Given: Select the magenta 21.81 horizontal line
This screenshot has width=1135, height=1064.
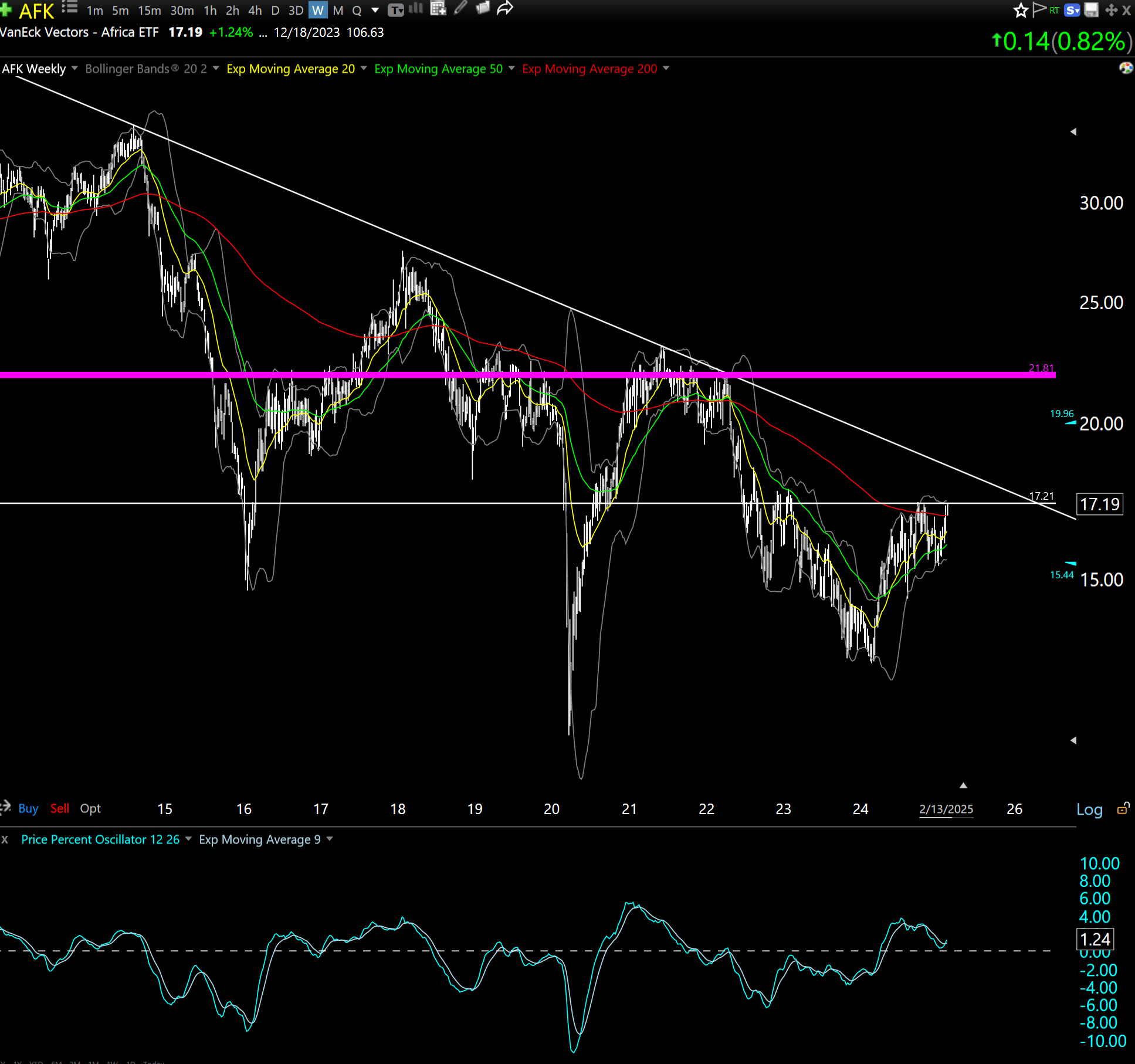Looking at the screenshot, I should (528, 374).
